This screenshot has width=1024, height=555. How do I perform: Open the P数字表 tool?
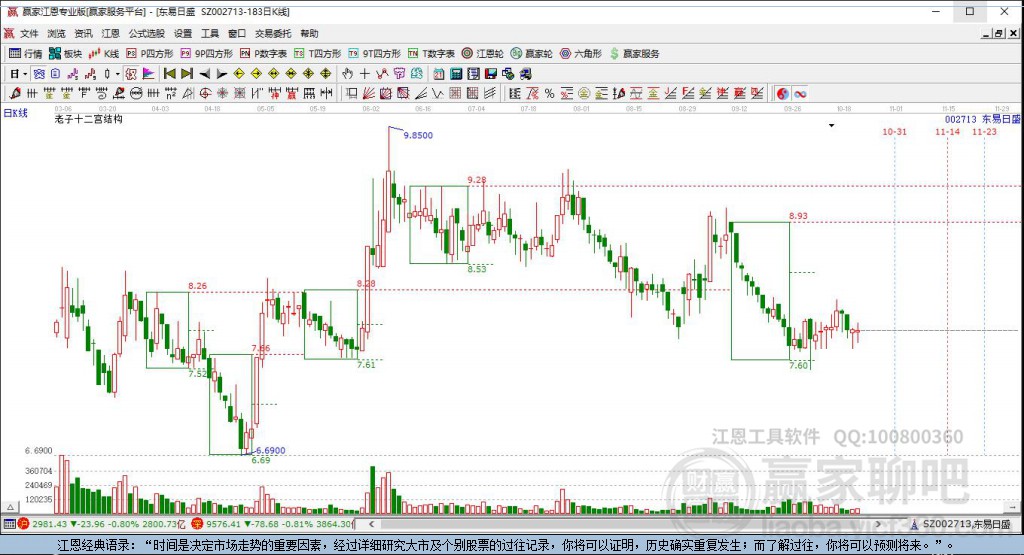(x=263, y=54)
